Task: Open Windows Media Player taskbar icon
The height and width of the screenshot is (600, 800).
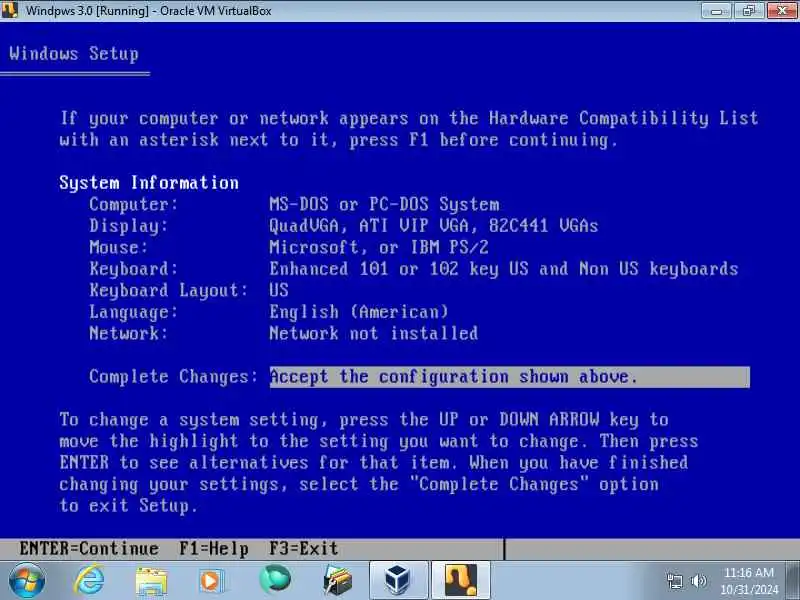Action: point(211,581)
